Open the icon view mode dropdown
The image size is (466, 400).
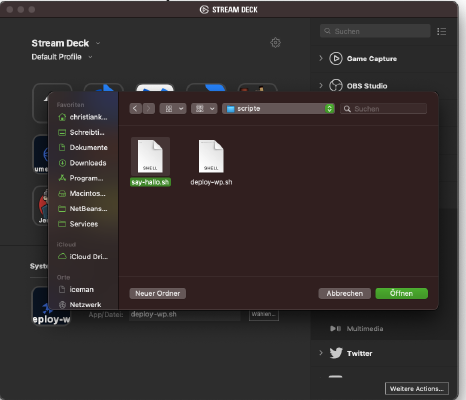coord(173,109)
